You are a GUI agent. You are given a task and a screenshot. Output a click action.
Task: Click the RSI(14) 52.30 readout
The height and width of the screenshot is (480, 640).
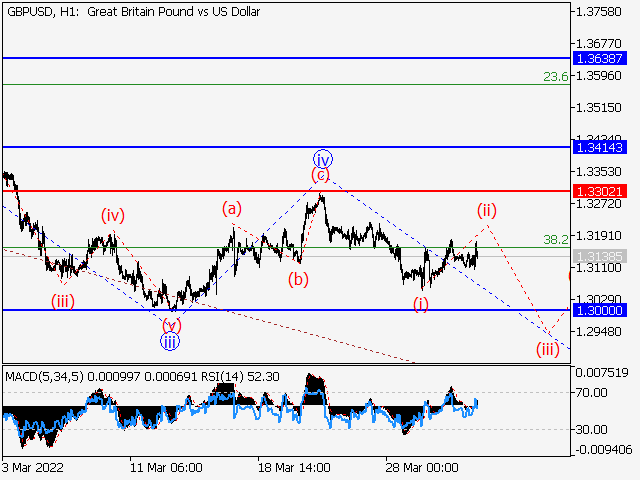click(240, 376)
